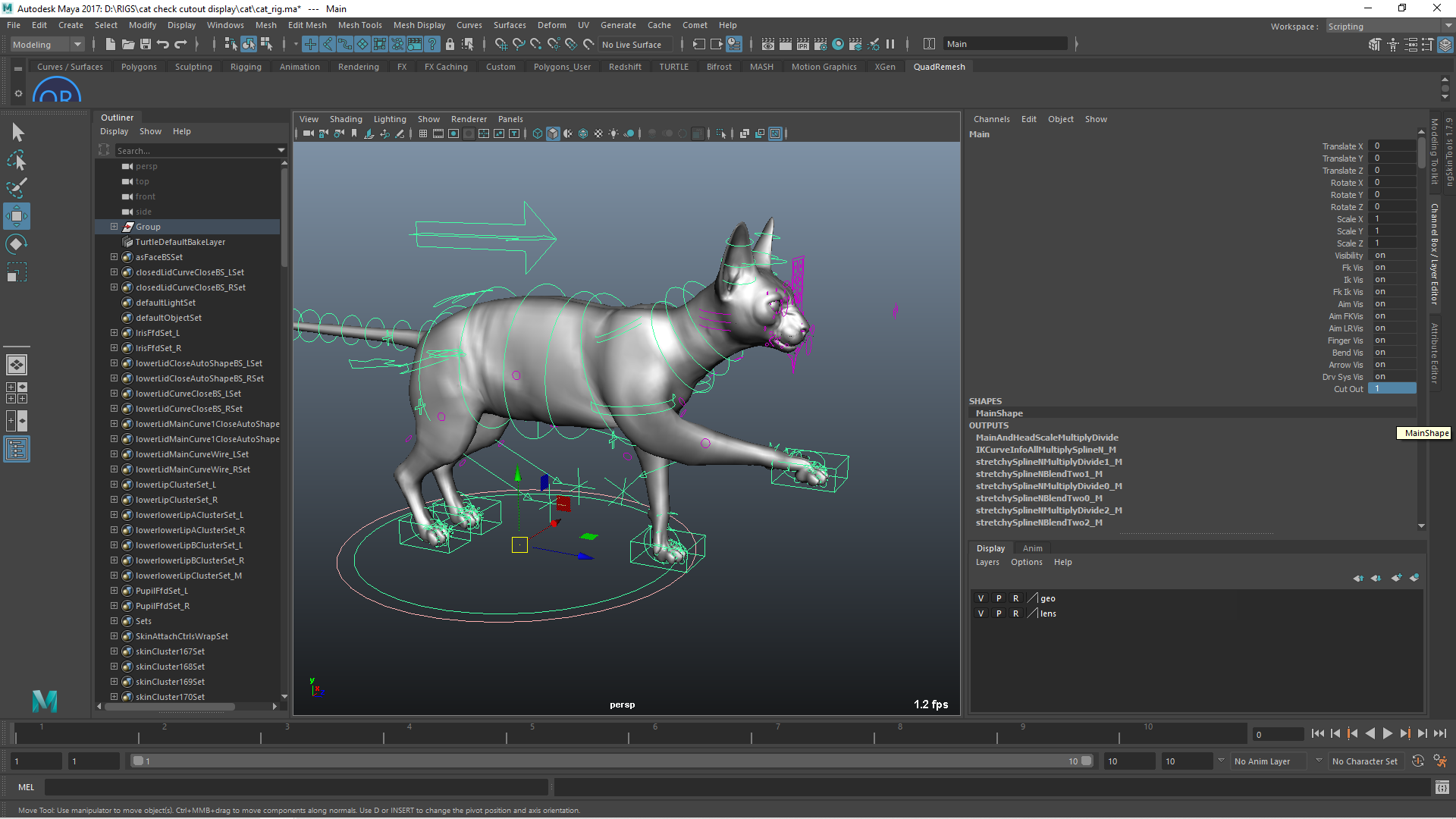Screen dimensions: 1456x819
Task: Open the Mesh Tools menu
Action: 359,25
